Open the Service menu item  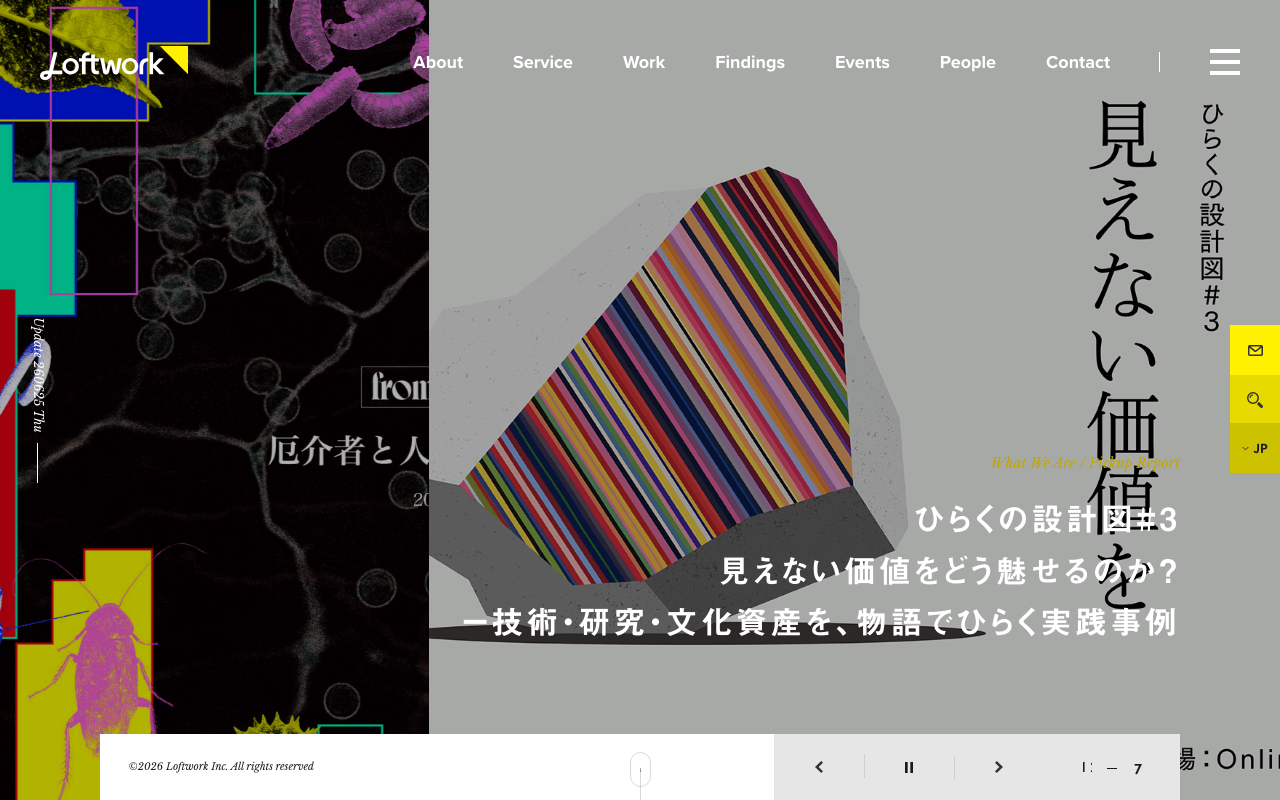(543, 62)
